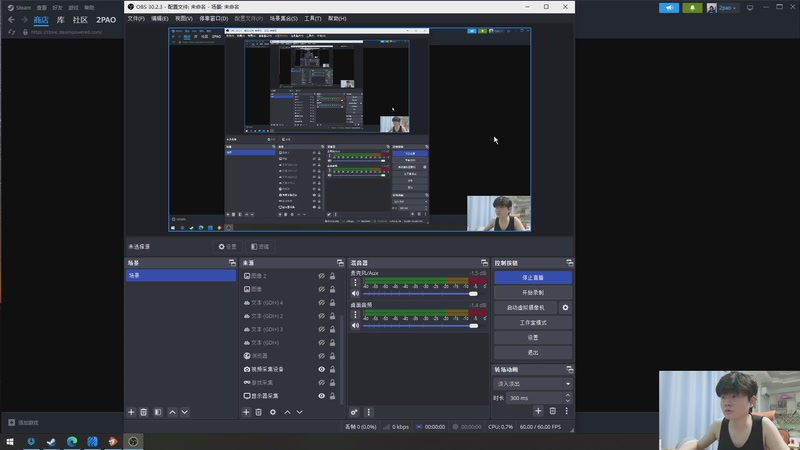Screen dimensions: 800x450
Task: Move source down arrow in Sources panel
Action: pos(299,412)
